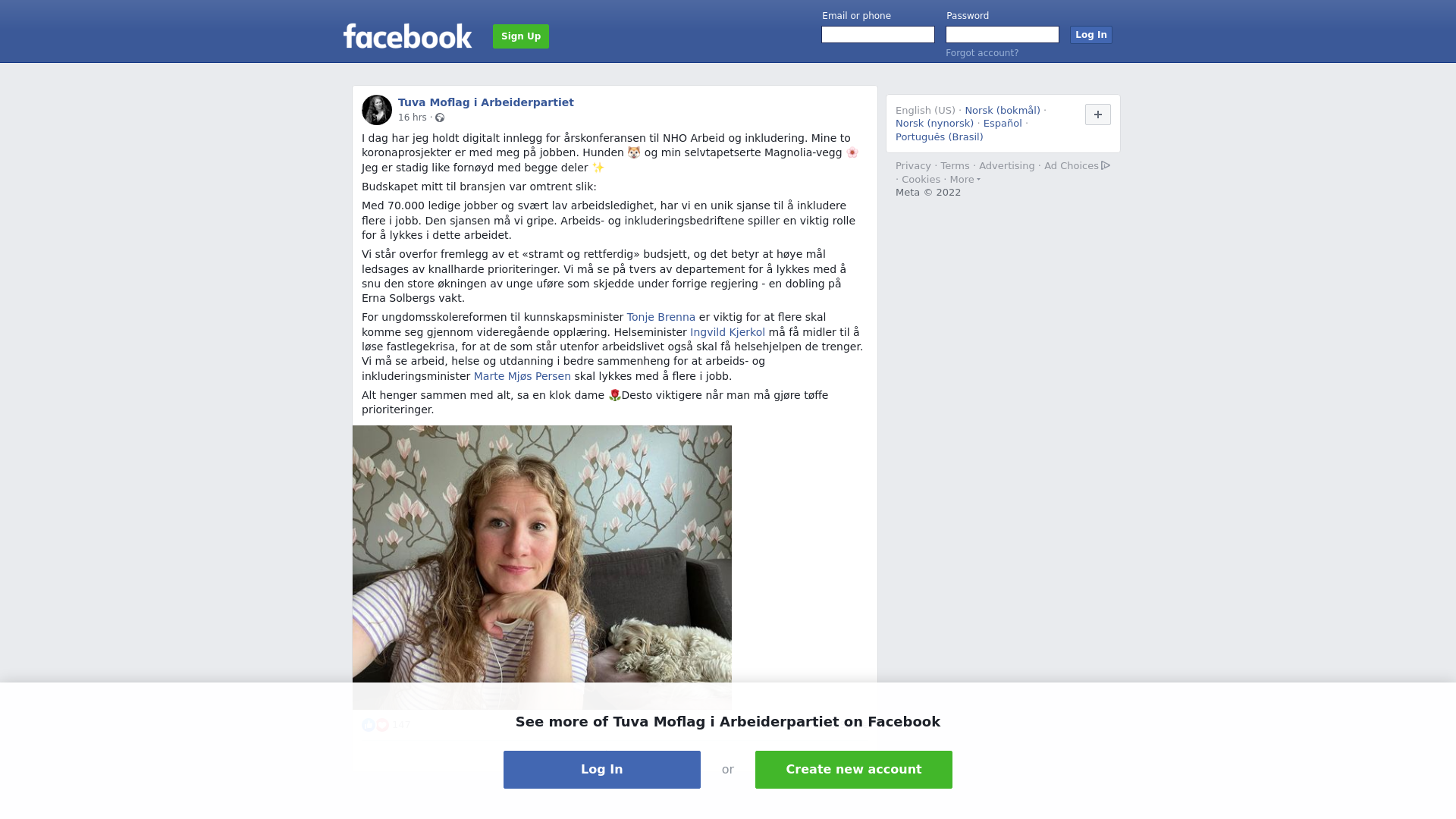1456x819 pixels.
Task: Open the Forgot account? link
Action: (982, 53)
